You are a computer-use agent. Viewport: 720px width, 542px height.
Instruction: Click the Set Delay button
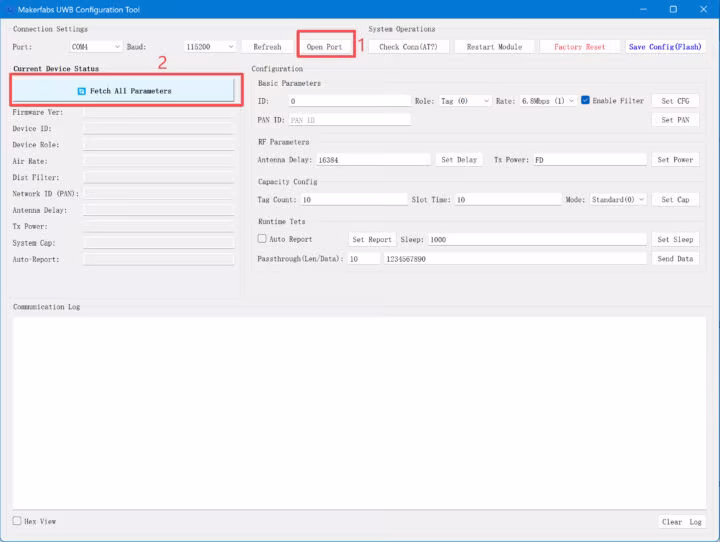click(459, 160)
